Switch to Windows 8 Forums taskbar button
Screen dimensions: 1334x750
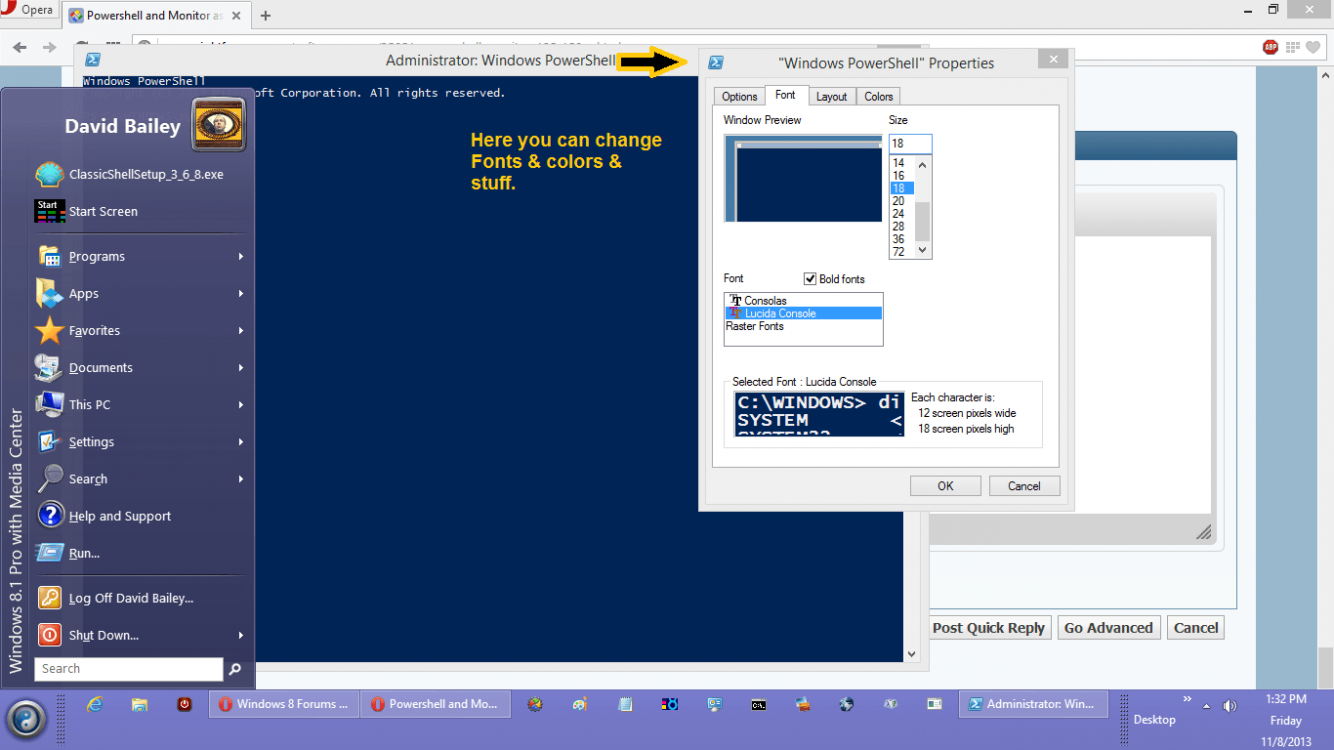283,704
